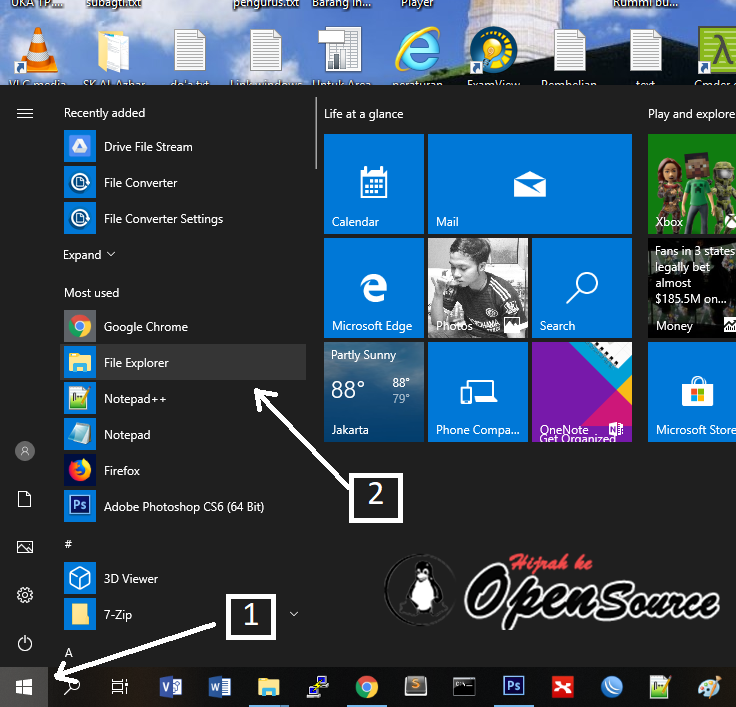Open Pictures from Start sidebar
This screenshot has width=736, height=707.
pyautogui.click(x=25, y=547)
